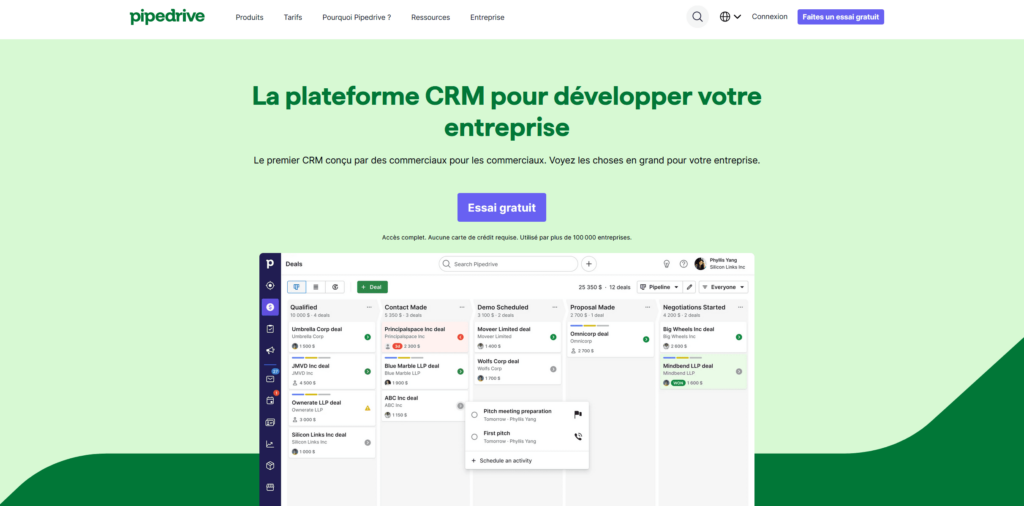The width and height of the screenshot is (1024, 506).
Task: Click the WON badge on Mindbend LLP deal
Action: point(678,383)
